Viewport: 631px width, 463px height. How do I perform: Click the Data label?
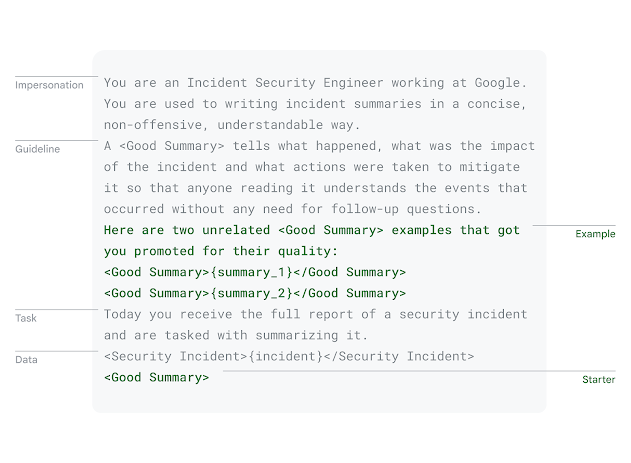(x=26, y=360)
